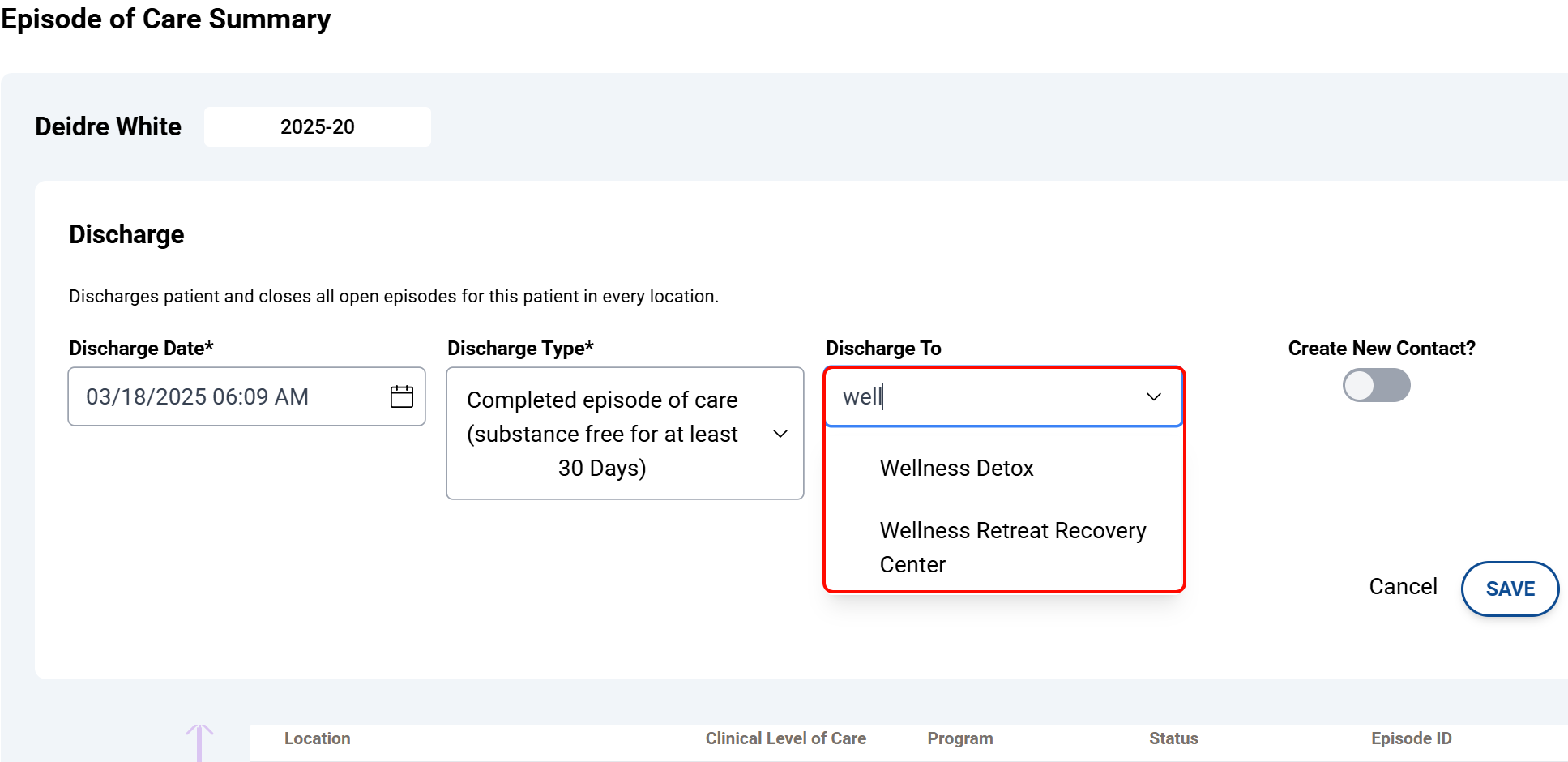Click into the Discharge Date text field

click(227, 396)
